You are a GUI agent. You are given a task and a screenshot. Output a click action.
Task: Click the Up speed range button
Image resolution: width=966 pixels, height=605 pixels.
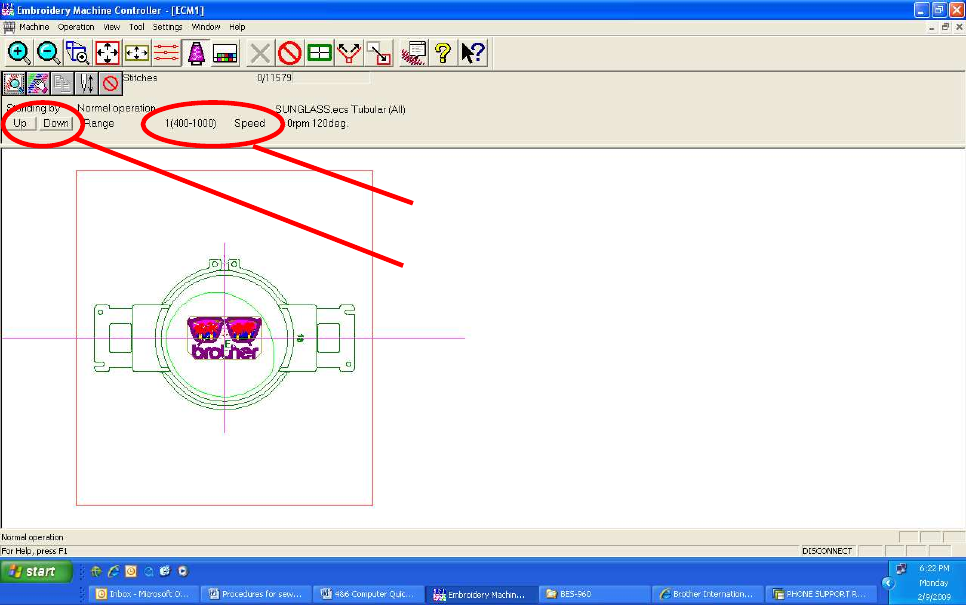(x=20, y=123)
